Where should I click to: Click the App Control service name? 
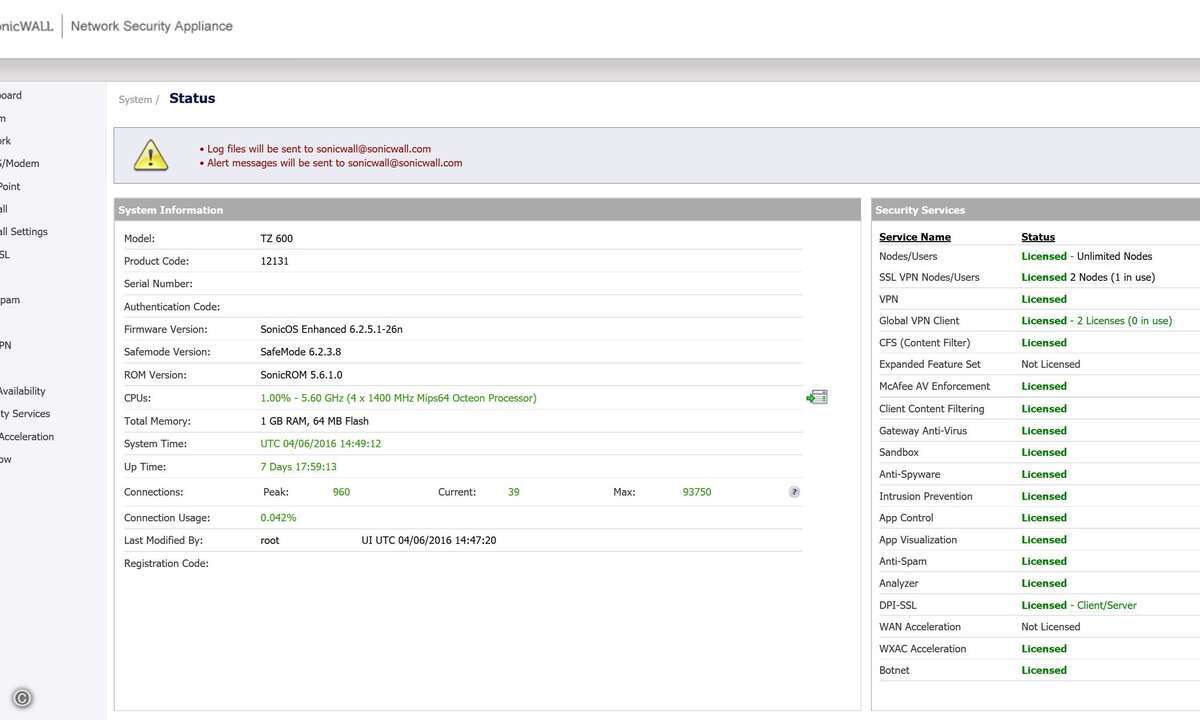pyautogui.click(x=906, y=518)
